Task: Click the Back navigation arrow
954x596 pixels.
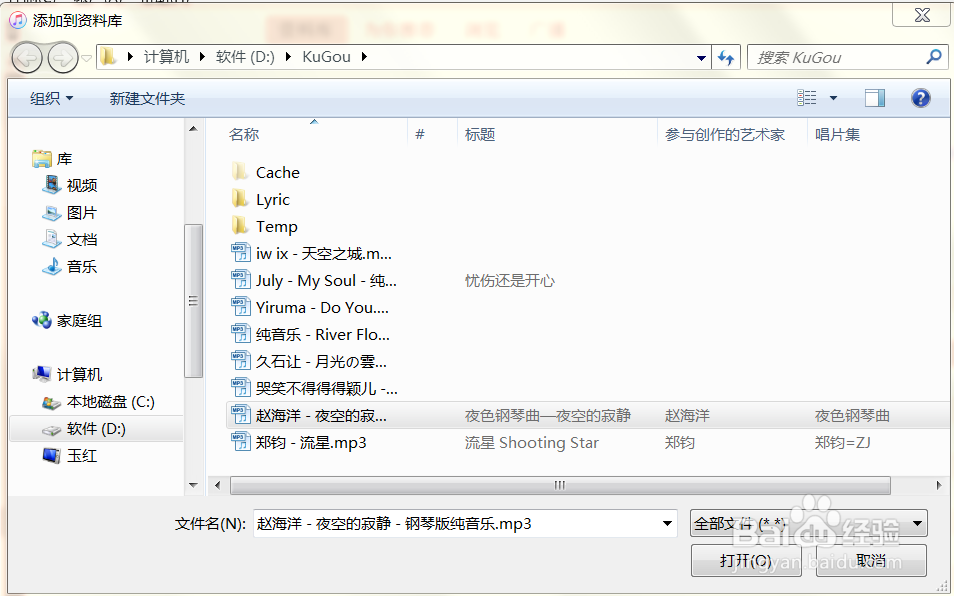Action: point(27,58)
